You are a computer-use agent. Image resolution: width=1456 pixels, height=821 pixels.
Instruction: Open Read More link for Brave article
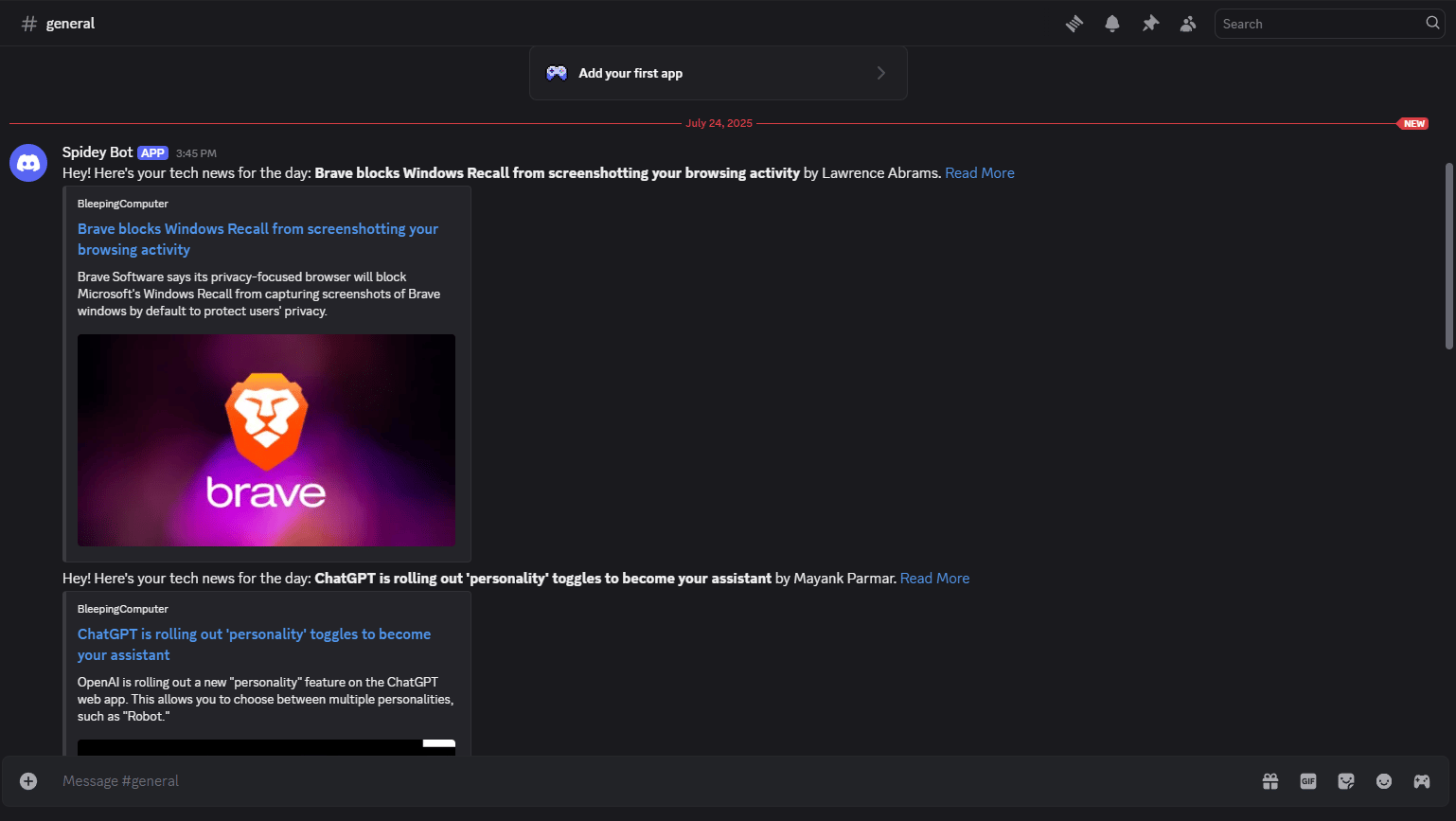(x=980, y=173)
